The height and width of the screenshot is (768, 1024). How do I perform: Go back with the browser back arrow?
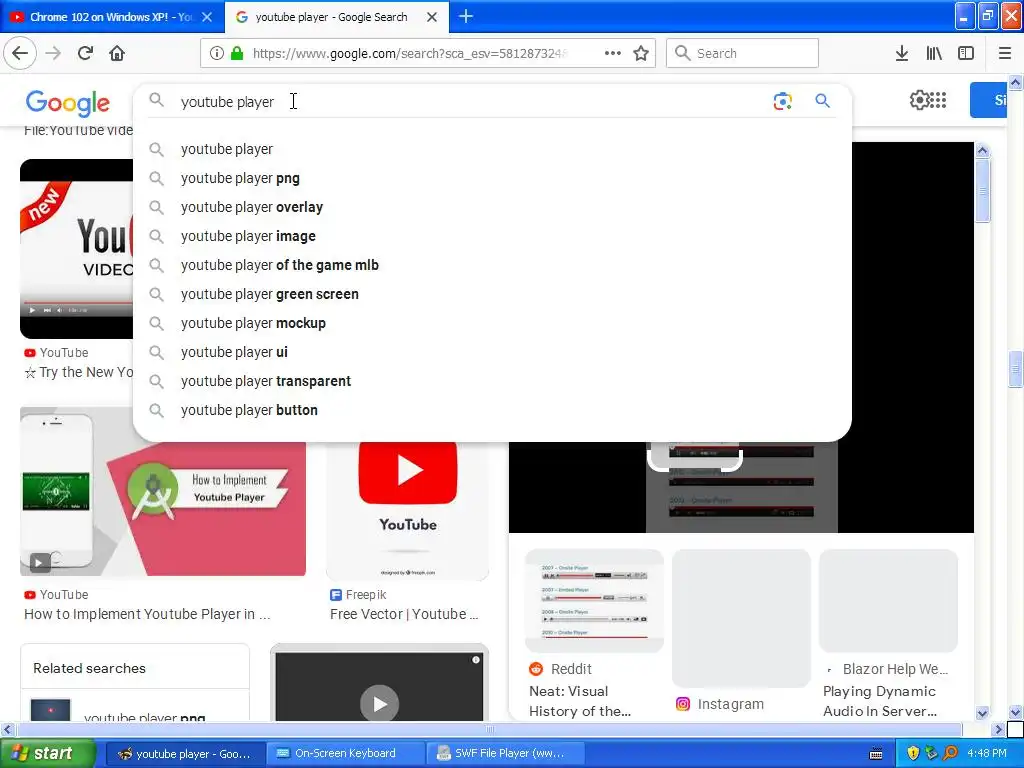point(20,53)
